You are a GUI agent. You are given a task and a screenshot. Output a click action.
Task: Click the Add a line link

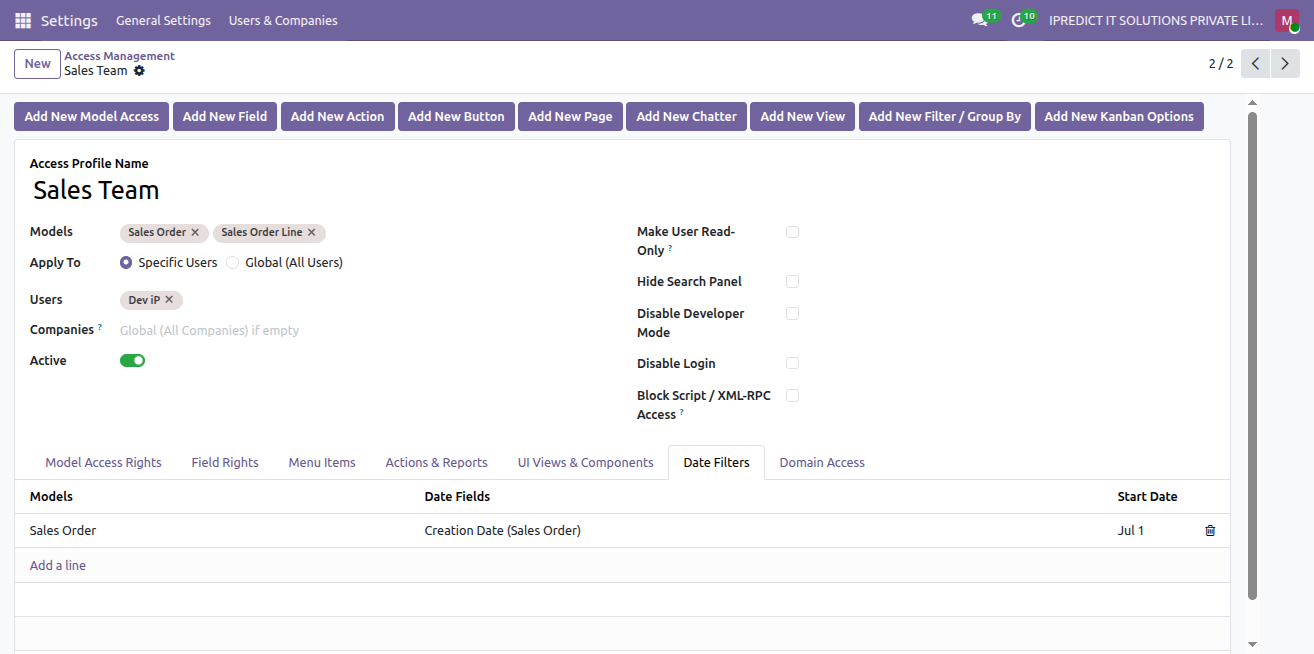pos(58,566)
